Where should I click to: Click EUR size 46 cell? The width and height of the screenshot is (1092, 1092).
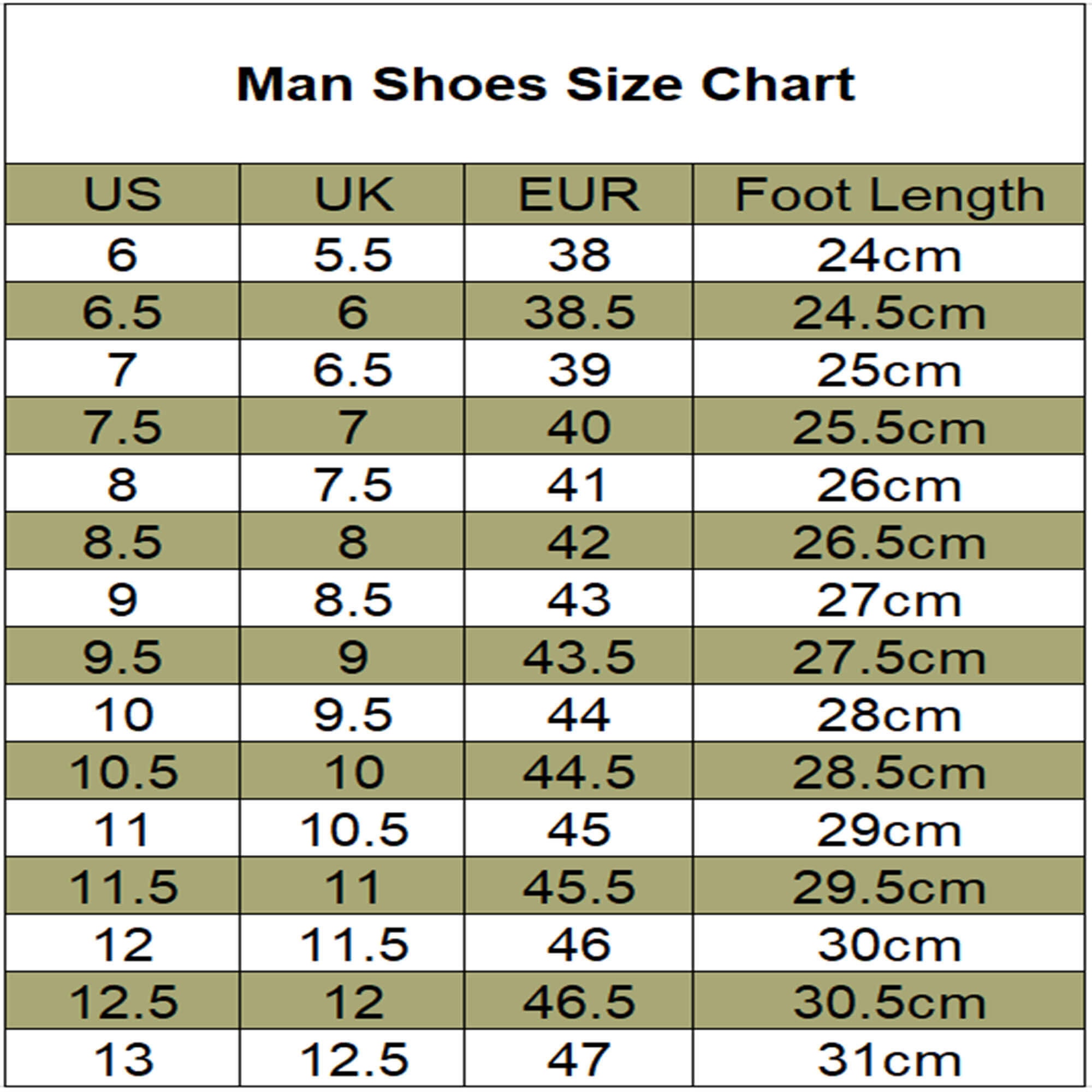[x=579, y=944]
